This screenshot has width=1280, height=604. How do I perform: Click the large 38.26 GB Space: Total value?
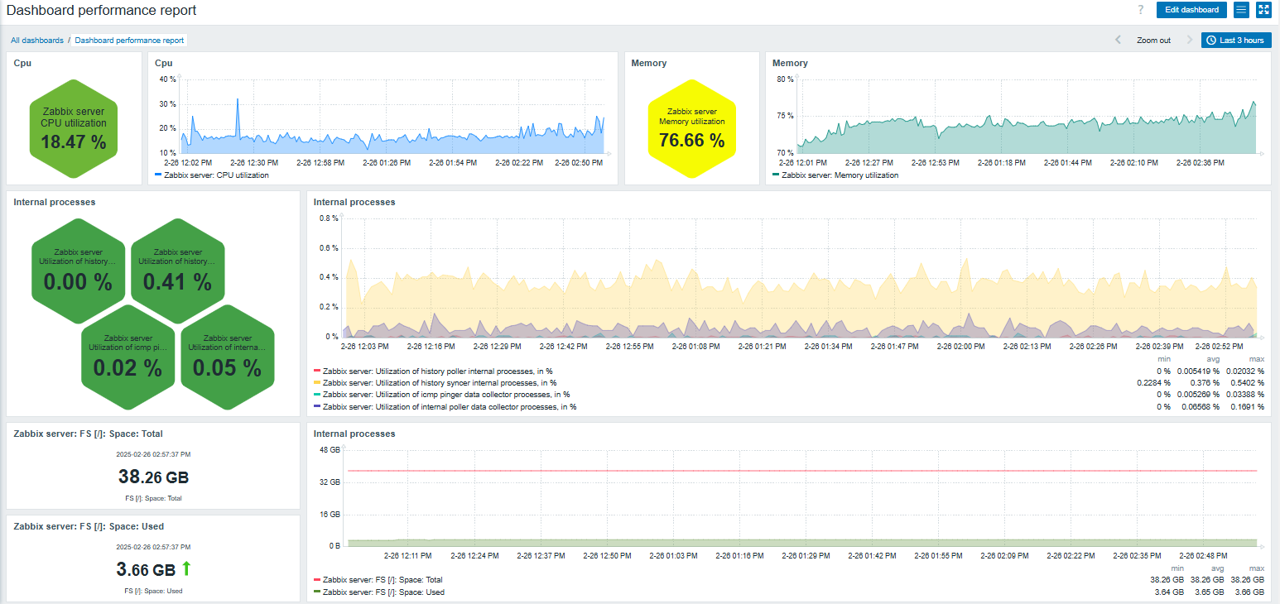pyautogui.click(x=153, y=477)
